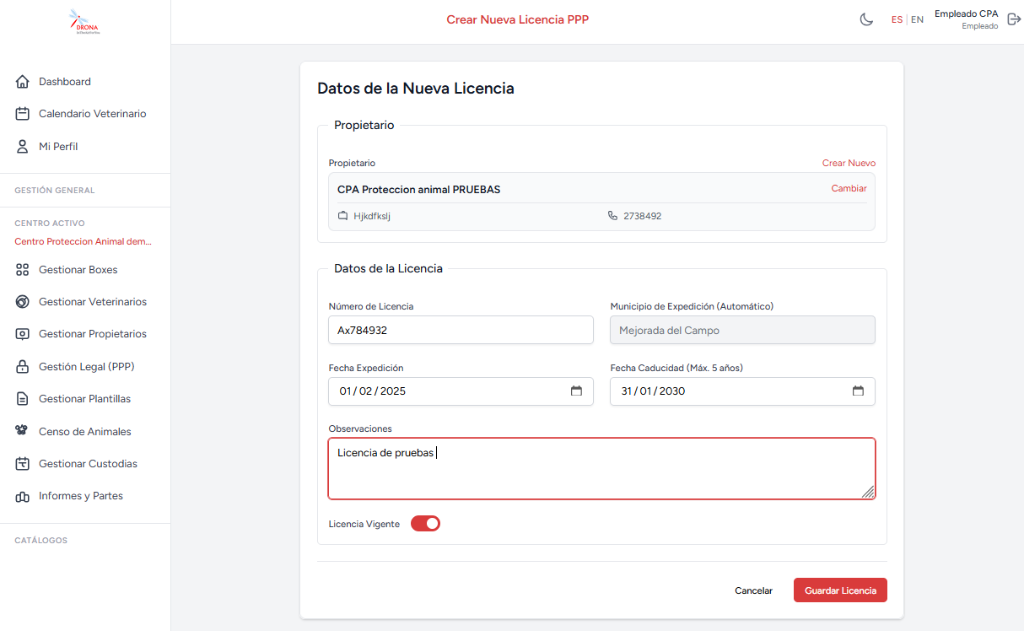The image size is (1024, 631).
Task: Open calendar picker for Fecha Caducidad
Action: [x=858, y=391]
